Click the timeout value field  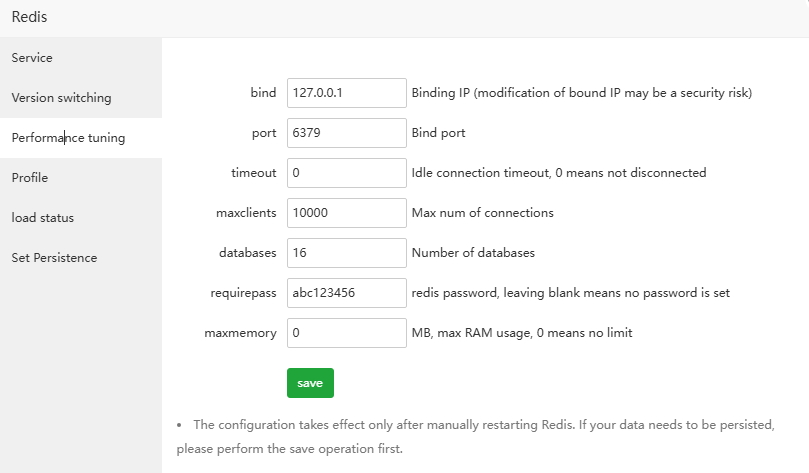click(x=346, y=173)
